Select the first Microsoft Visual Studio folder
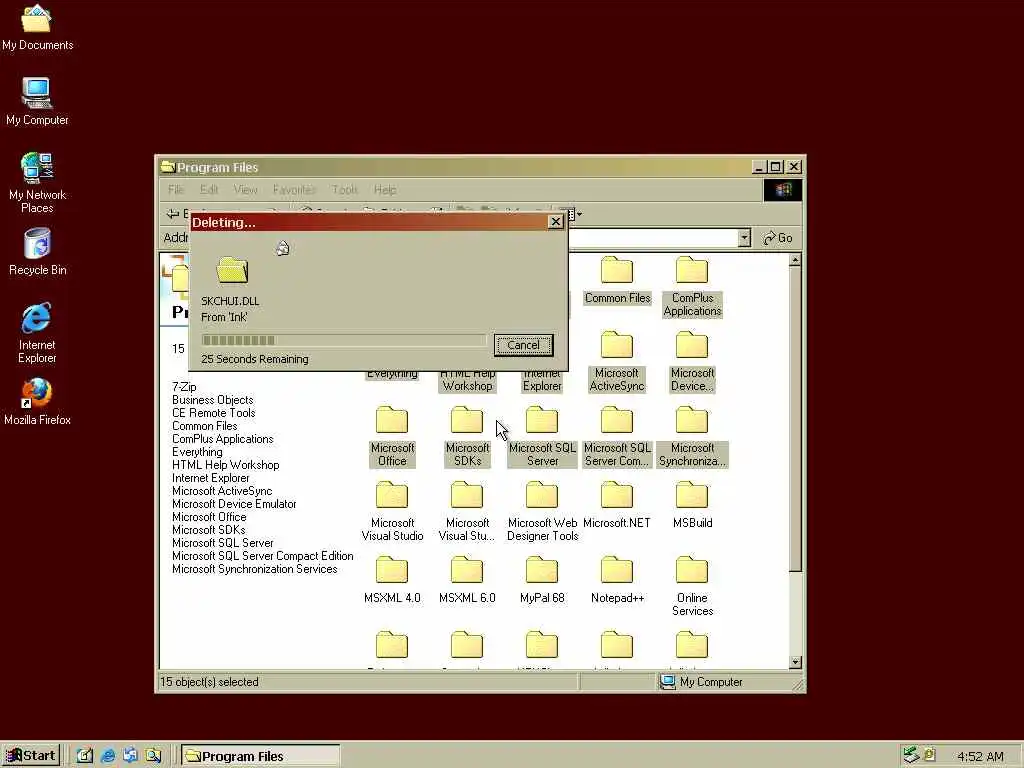The width and height of the screenshot is (1024, 768). [392, 511]
